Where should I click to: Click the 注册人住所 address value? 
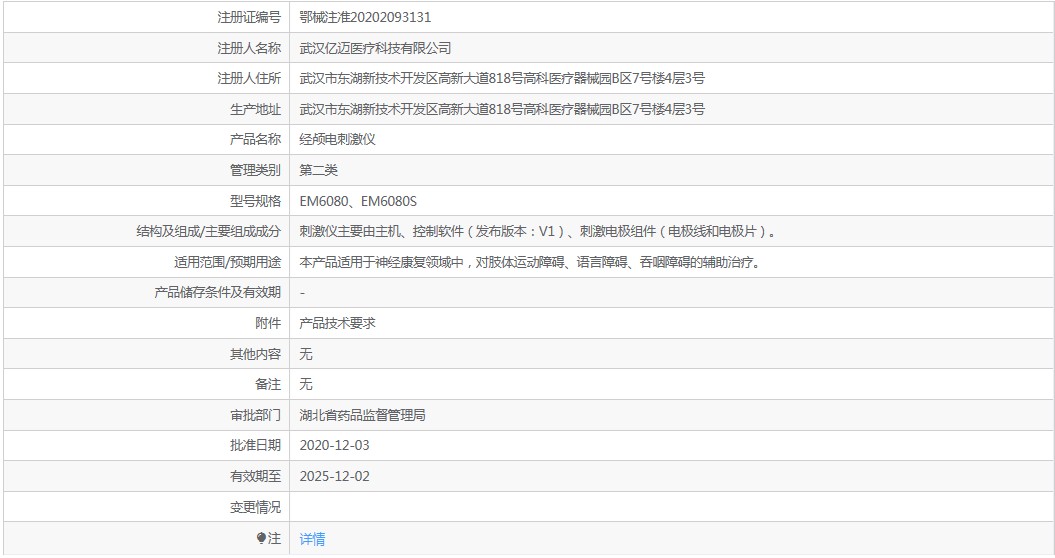[502, 79]
